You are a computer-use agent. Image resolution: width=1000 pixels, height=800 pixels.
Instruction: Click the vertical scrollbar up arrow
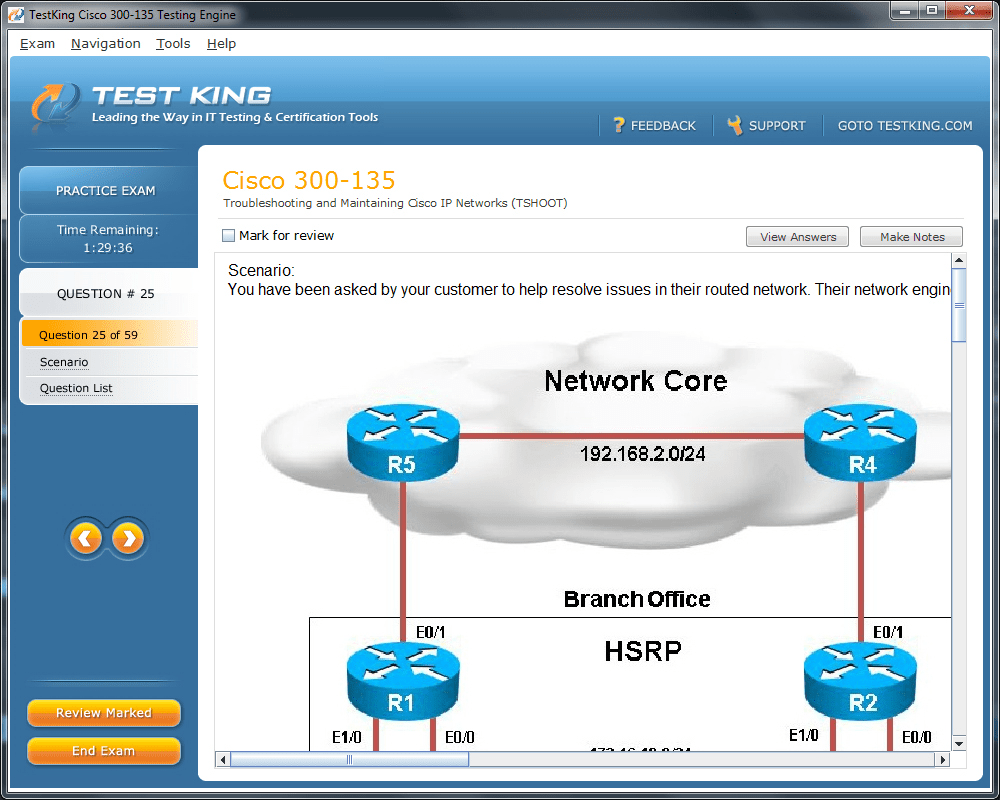point(959,260)
